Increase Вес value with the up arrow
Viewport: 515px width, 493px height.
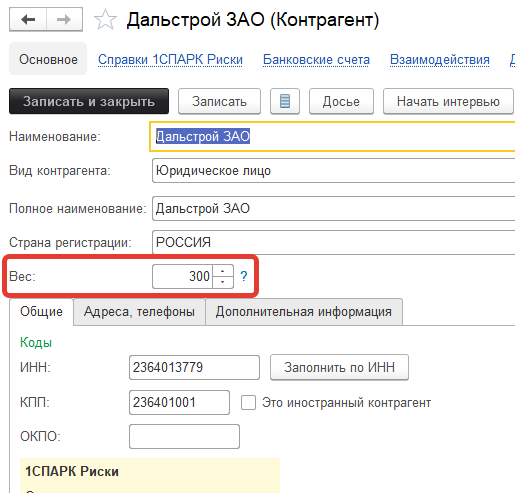tap(222, 271)
